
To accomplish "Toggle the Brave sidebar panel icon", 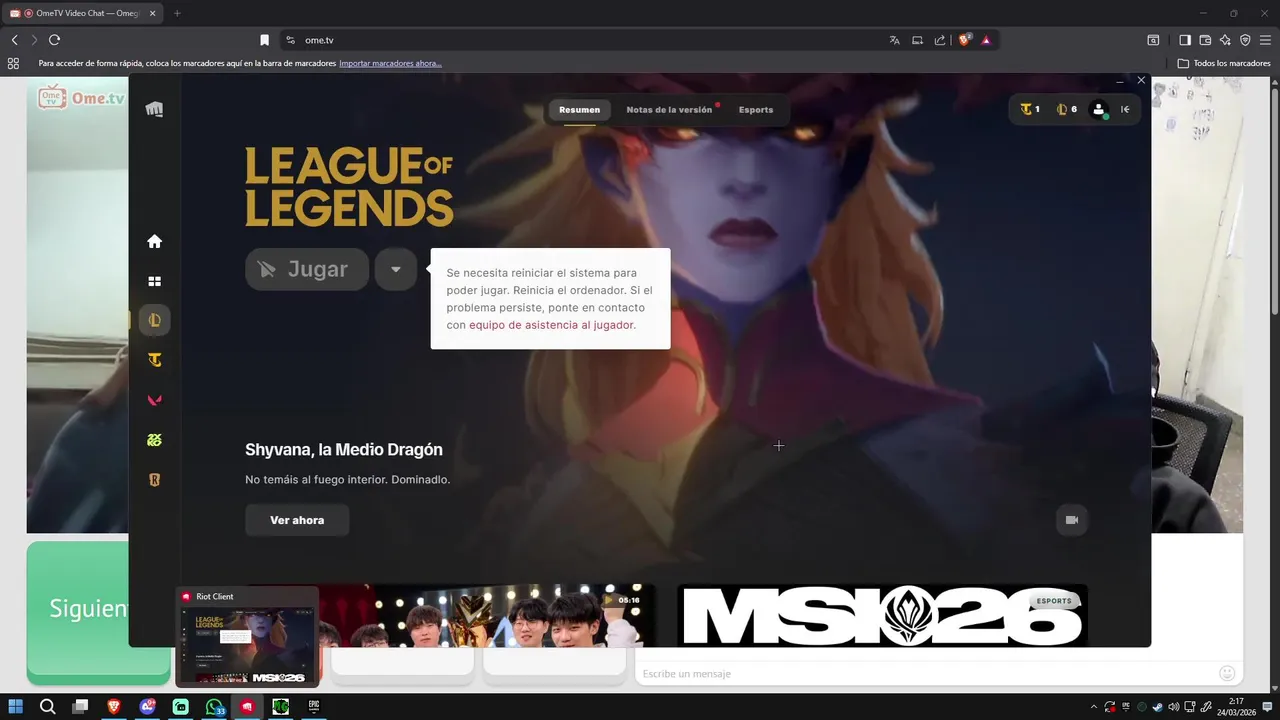I will coord(1185,40).
